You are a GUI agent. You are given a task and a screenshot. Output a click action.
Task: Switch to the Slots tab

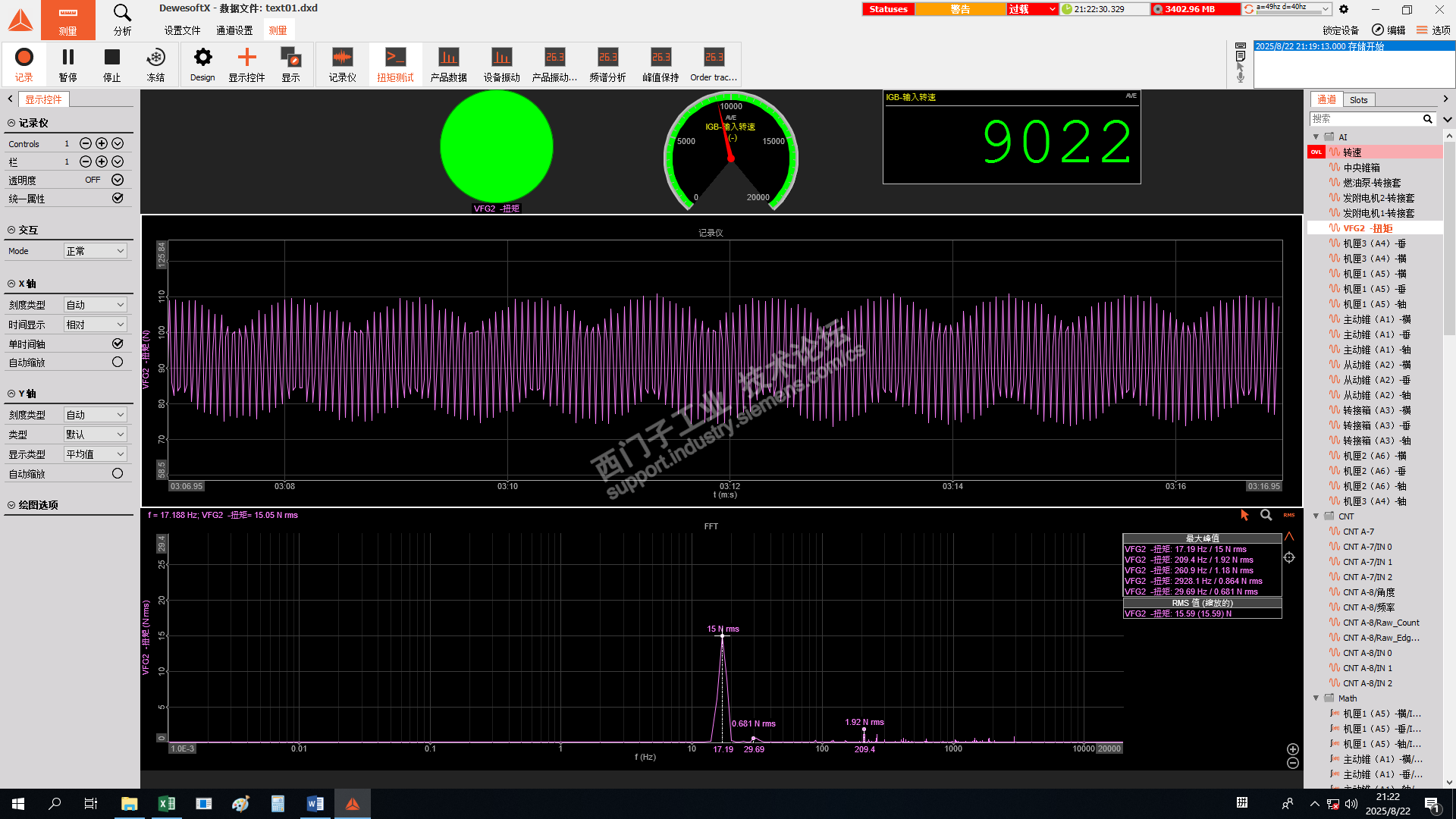tap(1358, 100)
